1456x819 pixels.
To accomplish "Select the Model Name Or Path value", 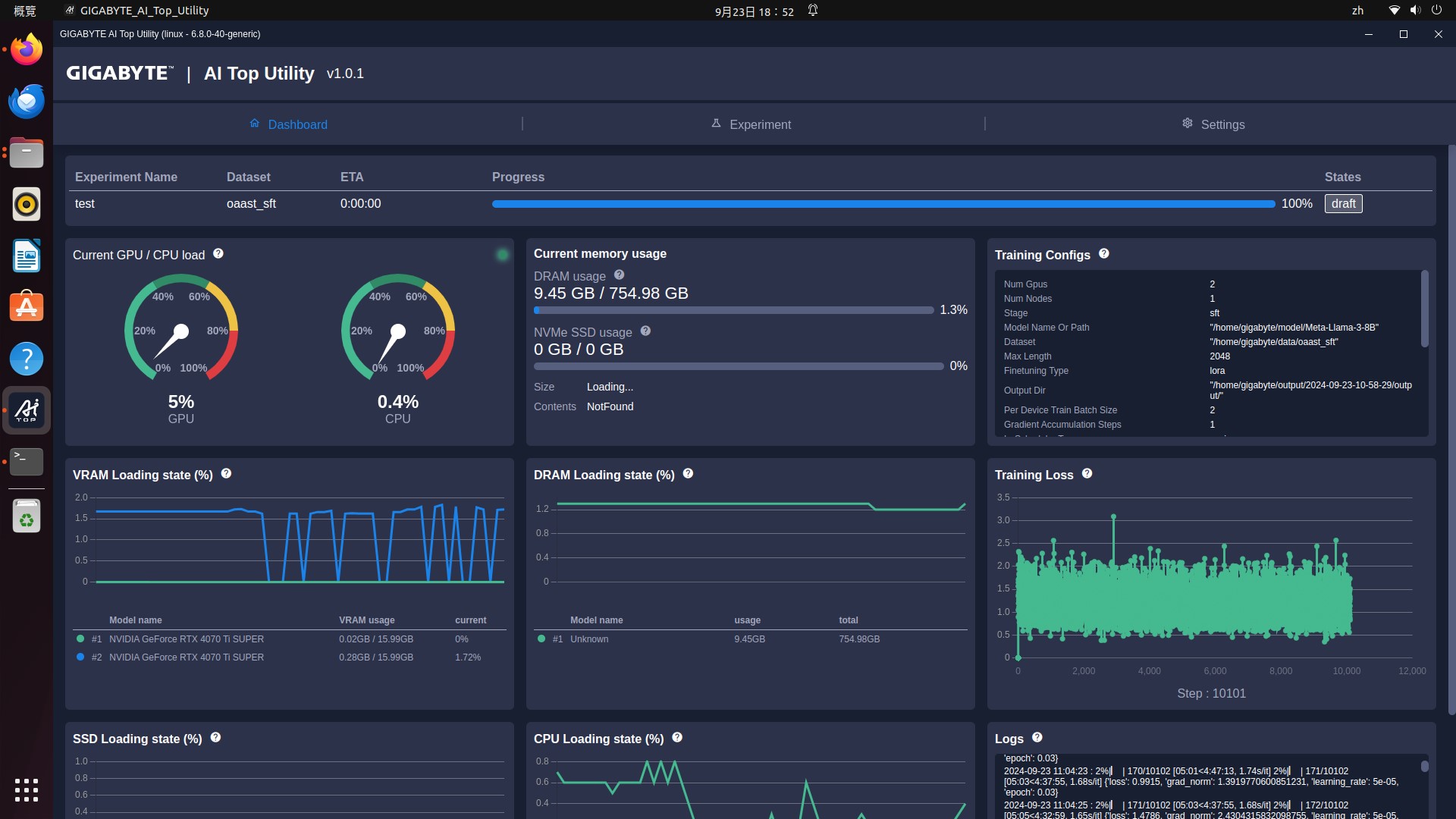I will click(x=1294, y=328).
